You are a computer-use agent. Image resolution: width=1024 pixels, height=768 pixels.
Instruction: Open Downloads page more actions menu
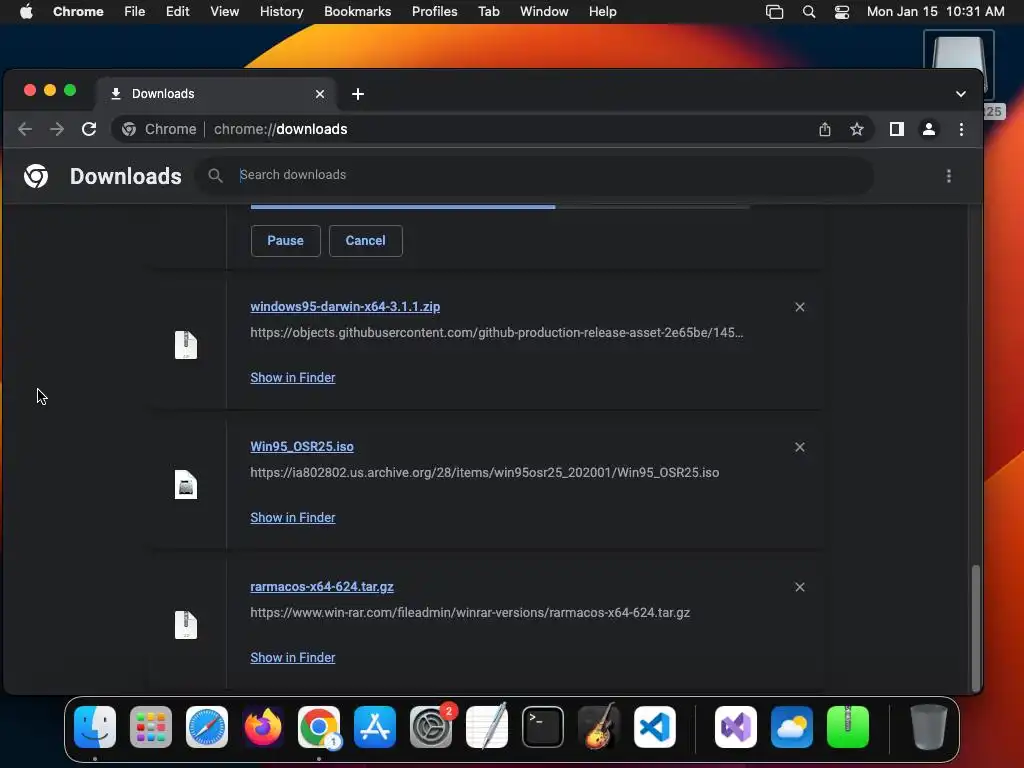point(948,176)
